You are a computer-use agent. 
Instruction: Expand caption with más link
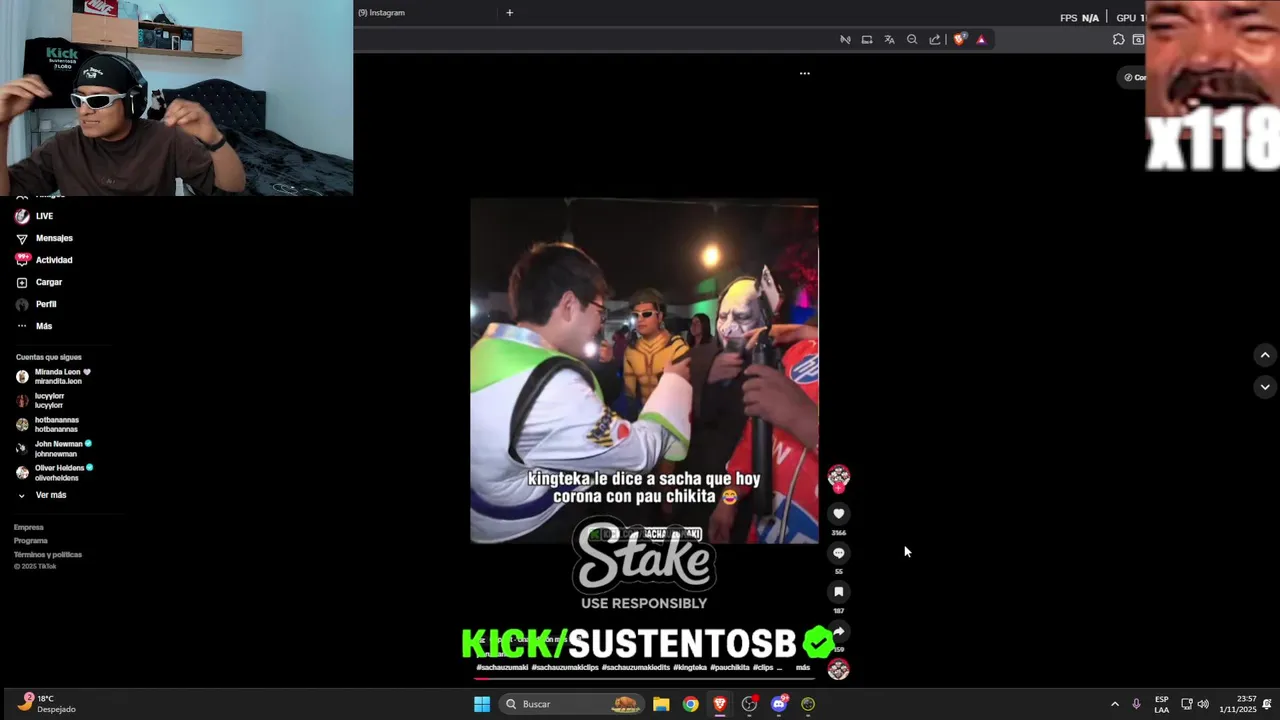803,667
